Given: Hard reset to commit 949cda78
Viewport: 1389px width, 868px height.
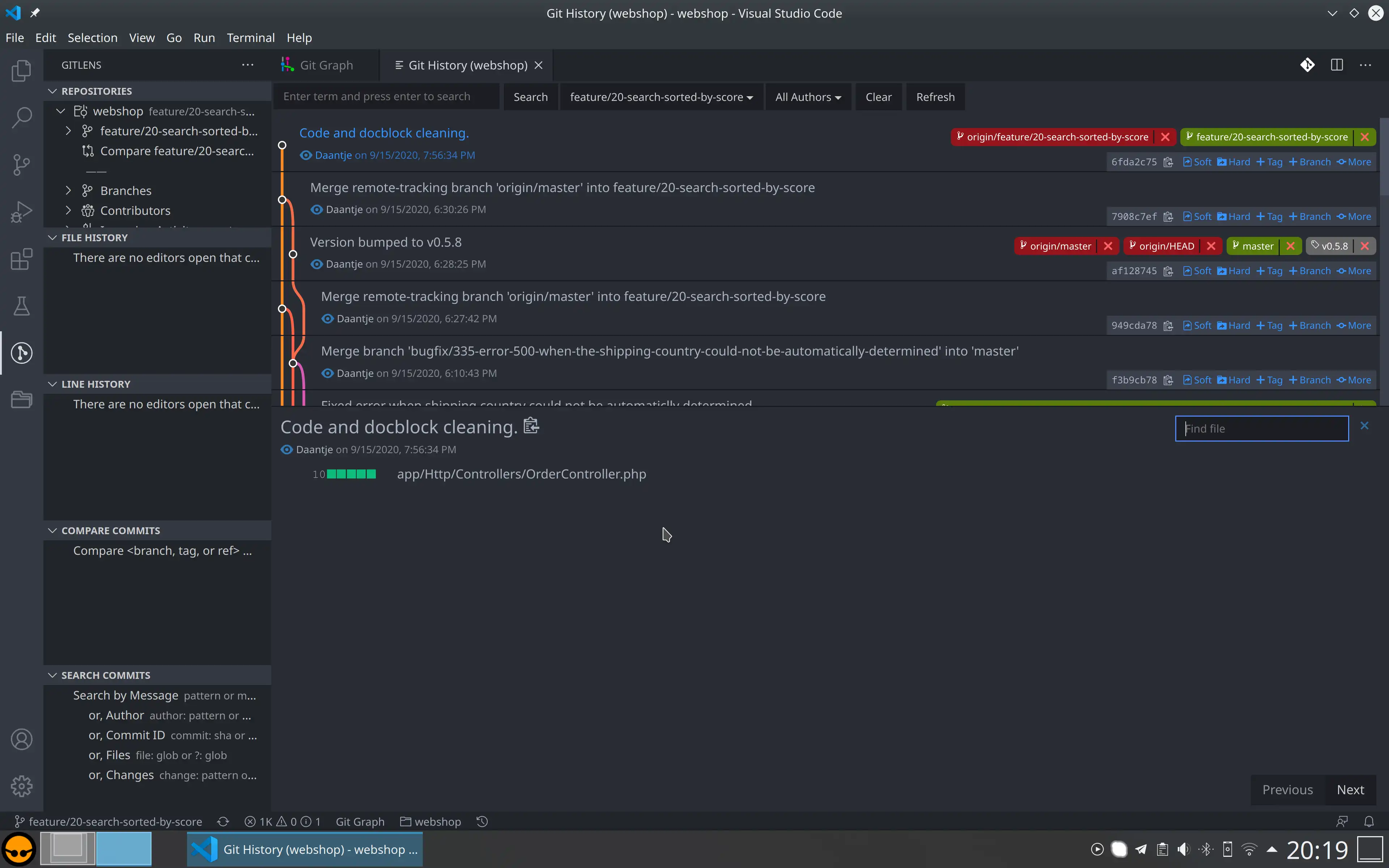Looking at the screenshot, I should (1233, 325).
